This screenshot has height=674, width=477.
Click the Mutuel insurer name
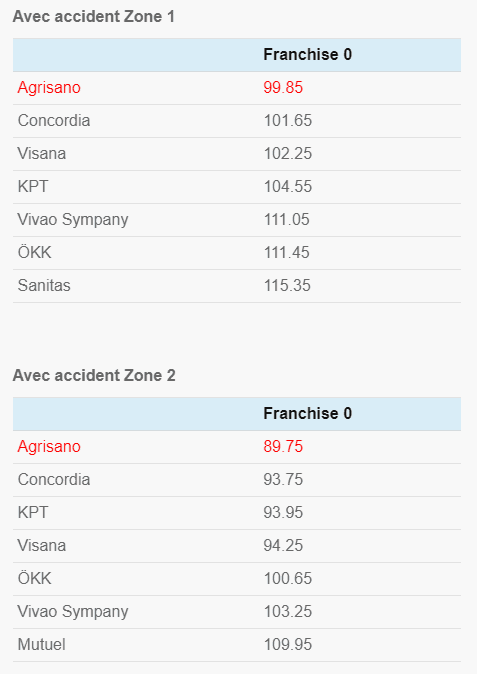42,645
